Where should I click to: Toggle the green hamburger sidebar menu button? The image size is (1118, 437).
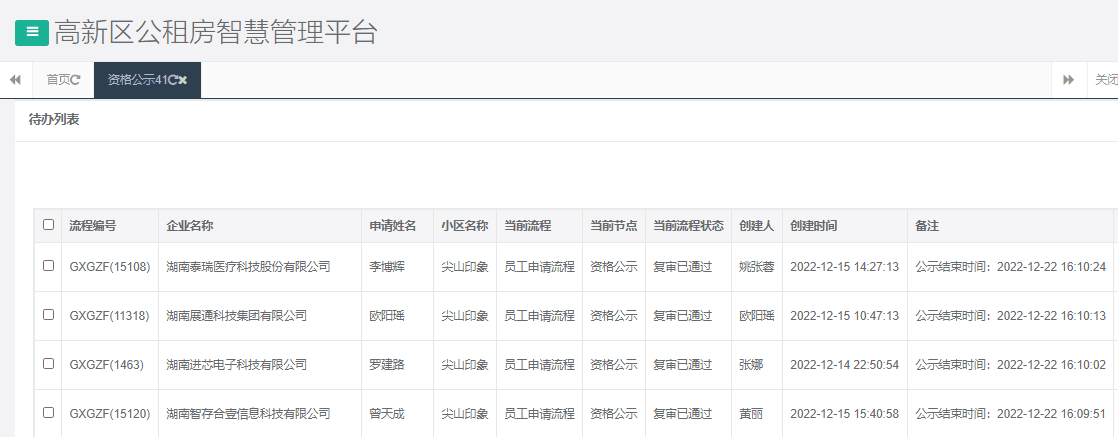32,33
